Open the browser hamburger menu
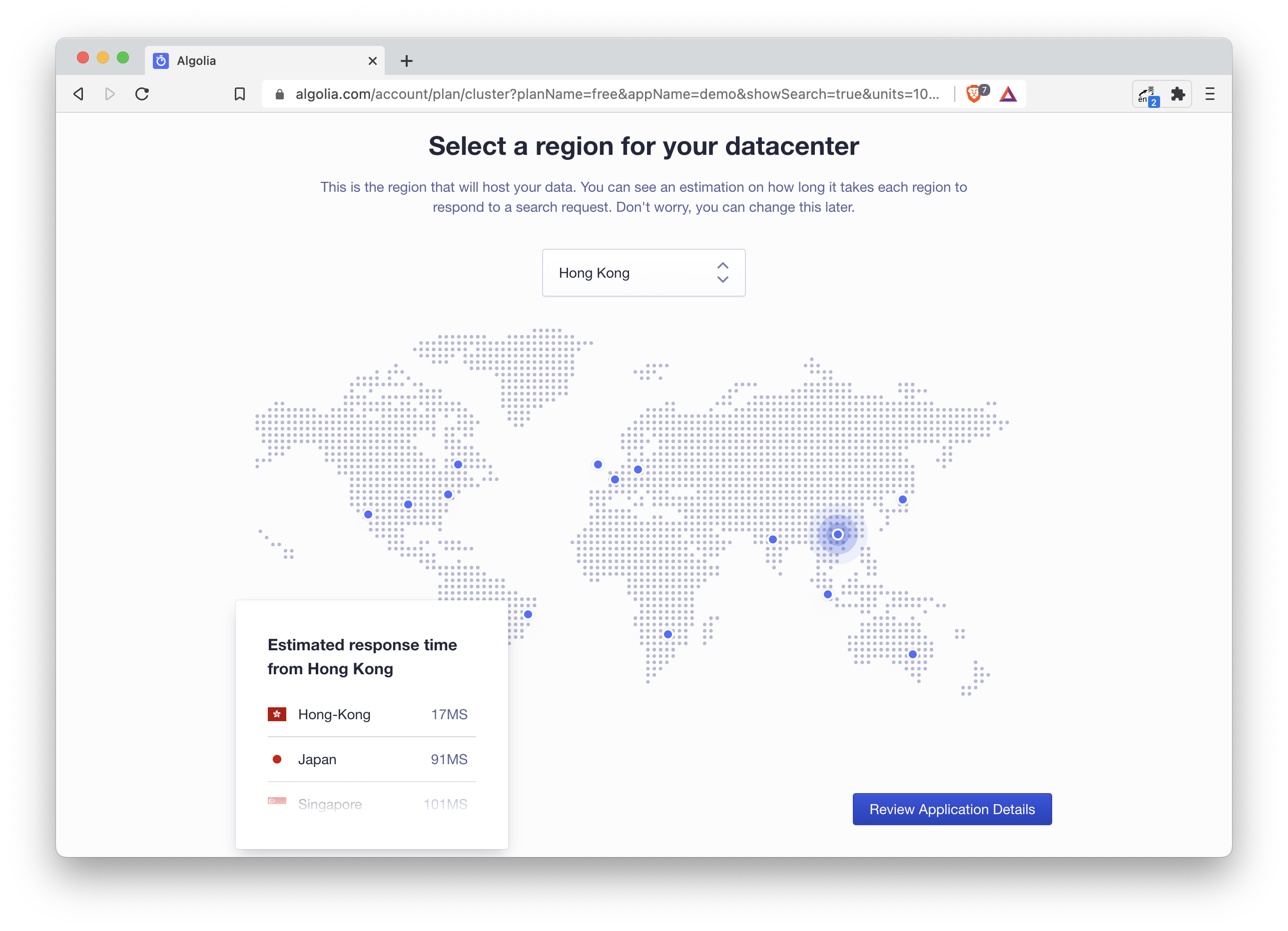 1210,94
